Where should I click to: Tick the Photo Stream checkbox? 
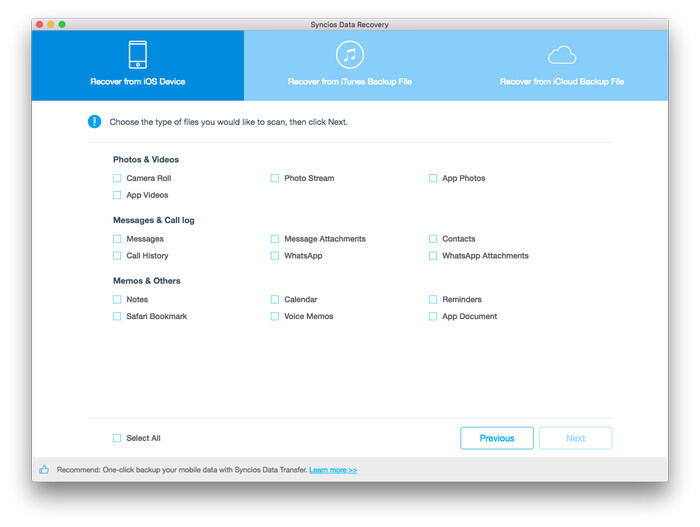point(275,179)
